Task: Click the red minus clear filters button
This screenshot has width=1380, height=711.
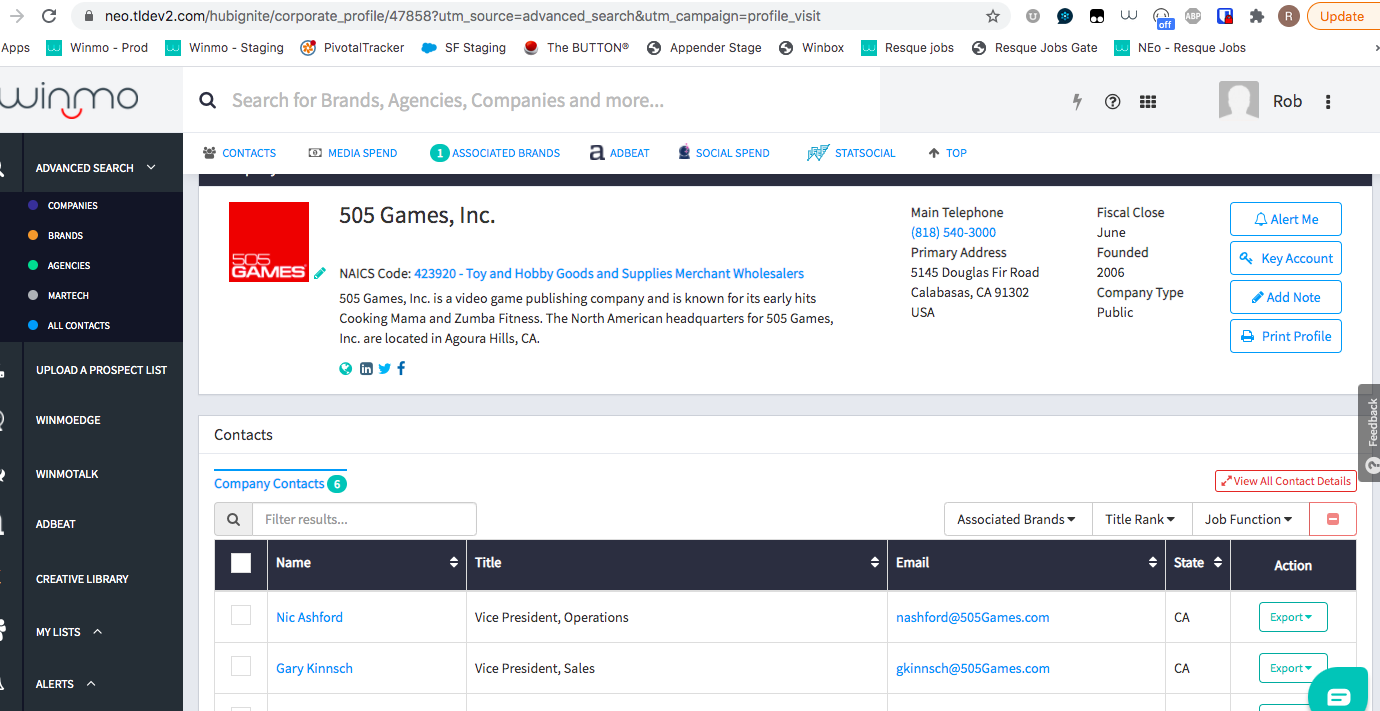Action: (x=1333, y=519)
